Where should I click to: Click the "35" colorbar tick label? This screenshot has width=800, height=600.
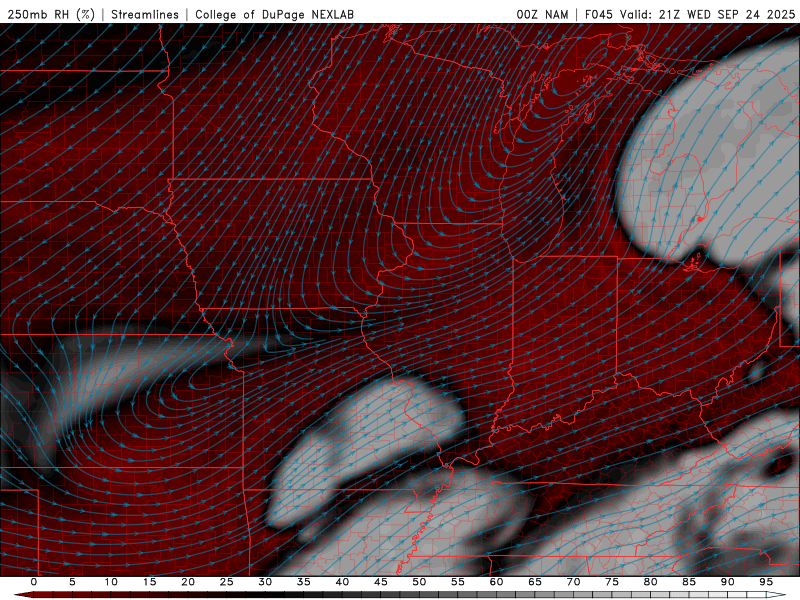304,582
